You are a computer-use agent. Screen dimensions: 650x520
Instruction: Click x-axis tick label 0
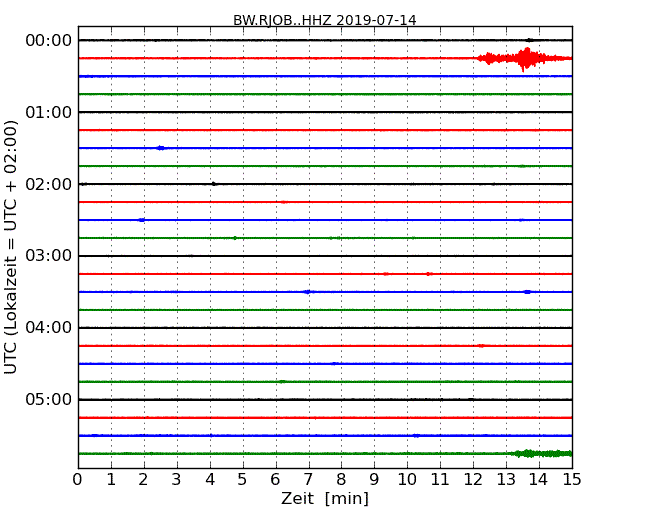coord(78,480)
